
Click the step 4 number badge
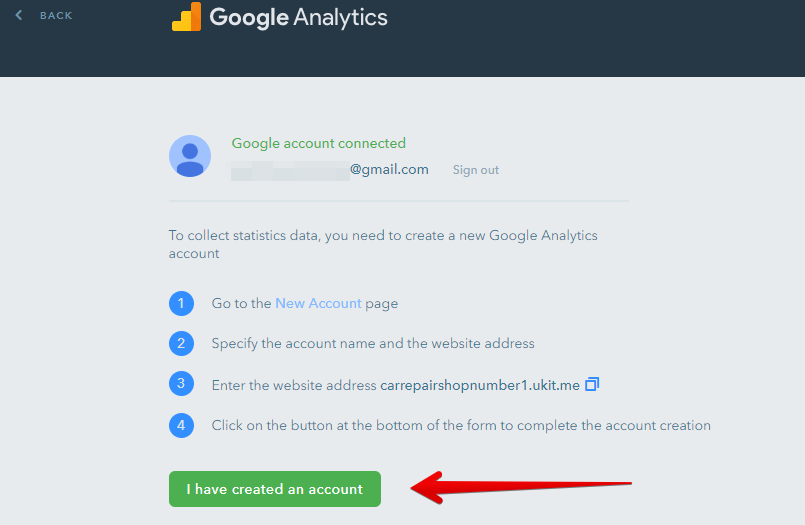click(181, 425)
